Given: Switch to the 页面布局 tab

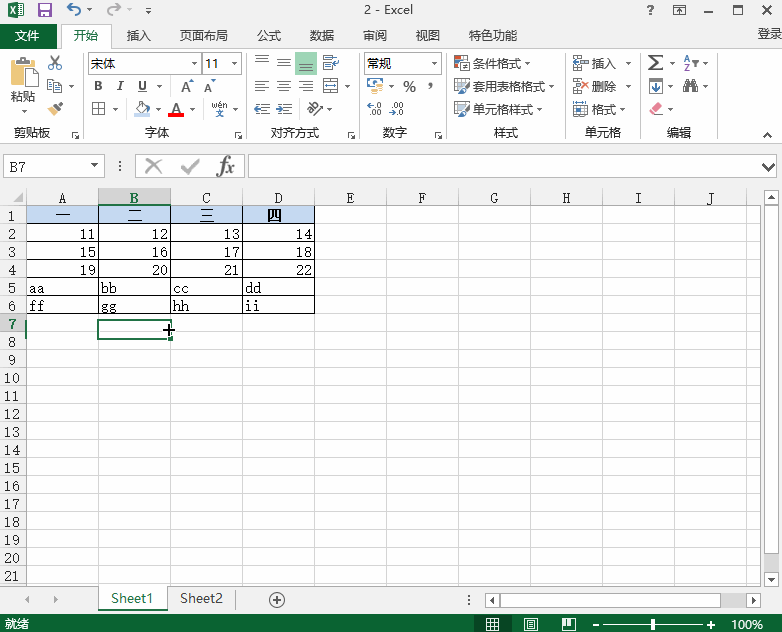Looking at the screenshot, I should tap(203, 35).
